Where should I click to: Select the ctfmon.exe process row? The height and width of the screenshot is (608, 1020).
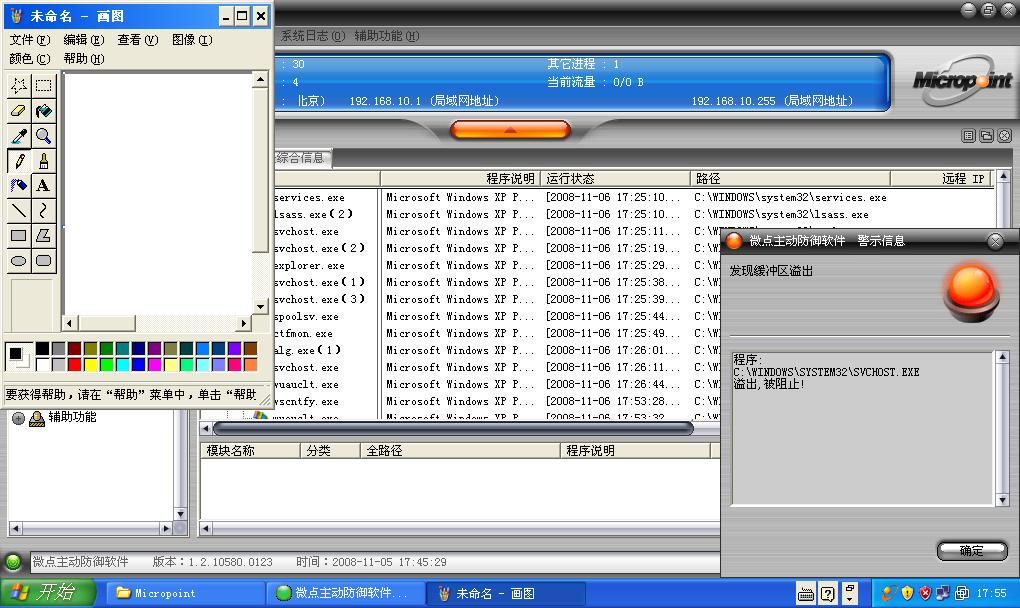coord(498,334)
